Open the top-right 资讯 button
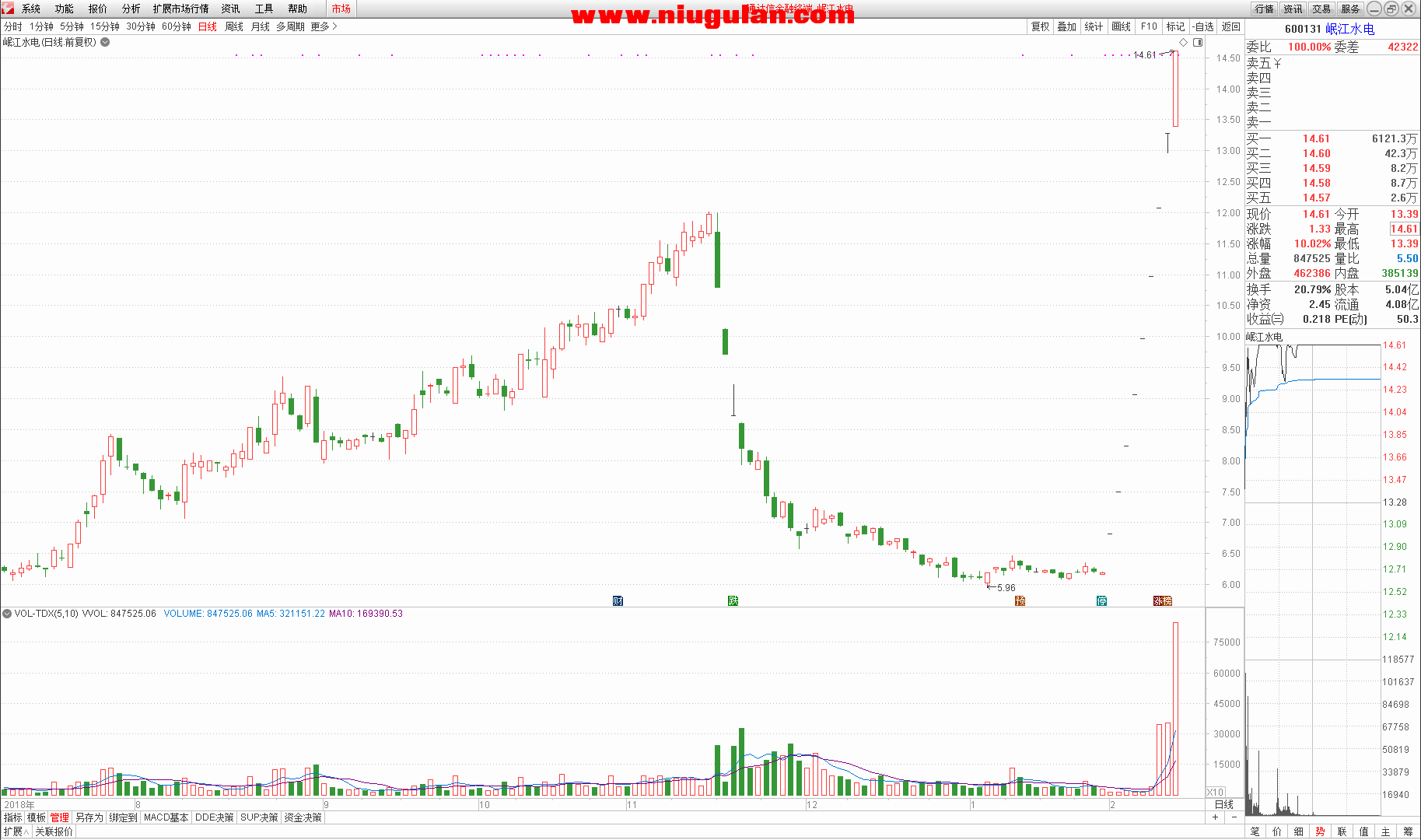The width and height of the screenshot is (1421, 840). point(1293,9)
